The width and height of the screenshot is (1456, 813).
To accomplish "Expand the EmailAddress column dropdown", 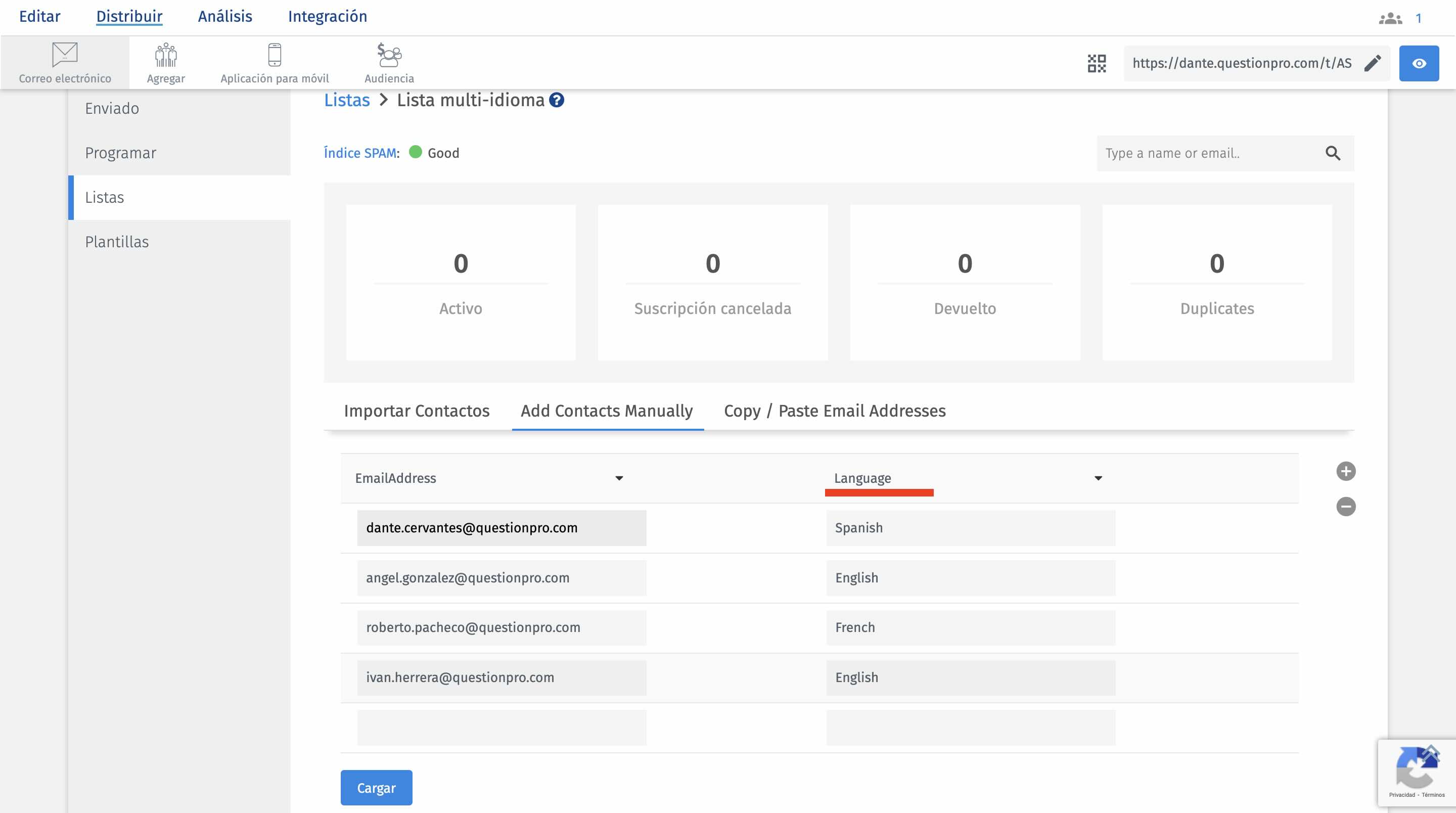I will coord(619,478).
